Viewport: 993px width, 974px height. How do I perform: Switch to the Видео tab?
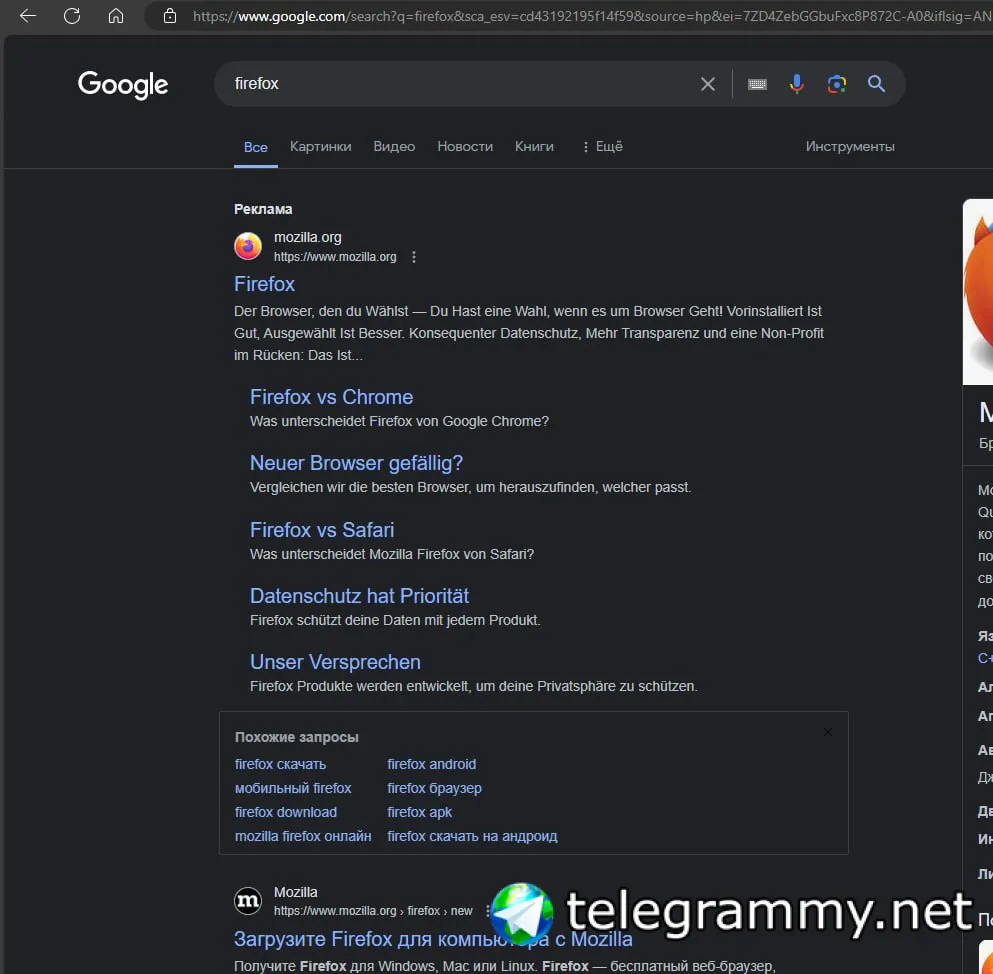[x=394, y=146]
